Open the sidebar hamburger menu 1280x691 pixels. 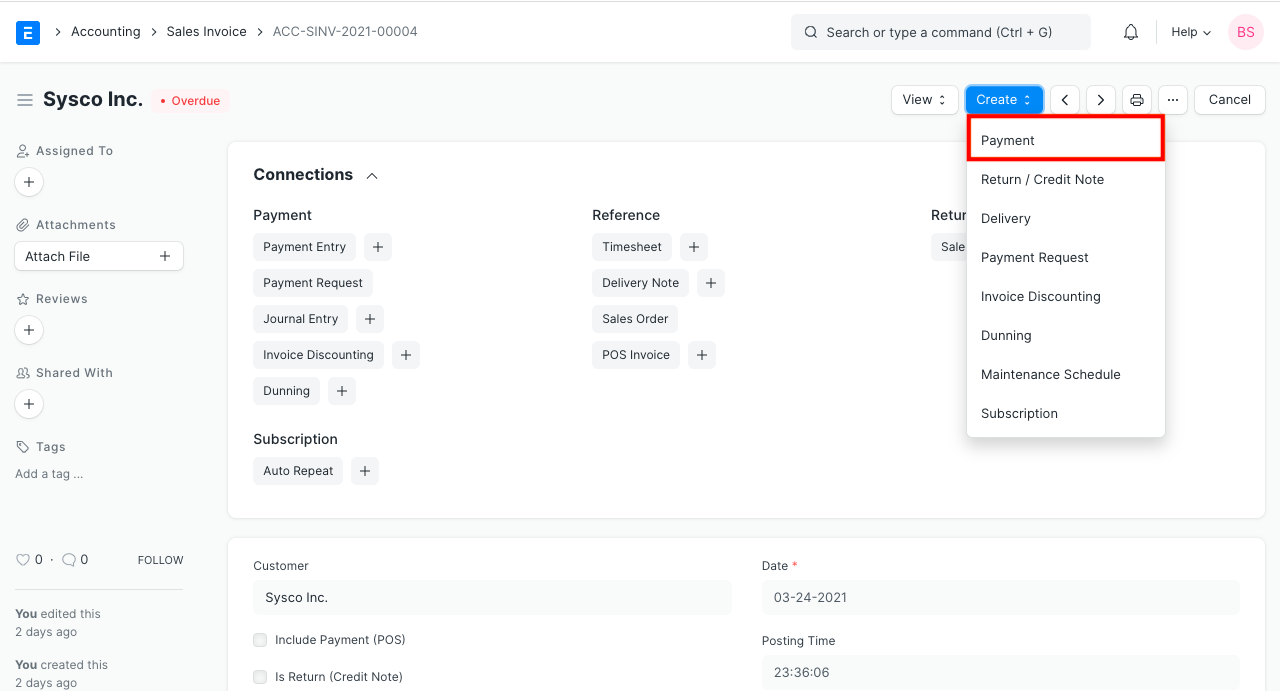coord(25,99)
